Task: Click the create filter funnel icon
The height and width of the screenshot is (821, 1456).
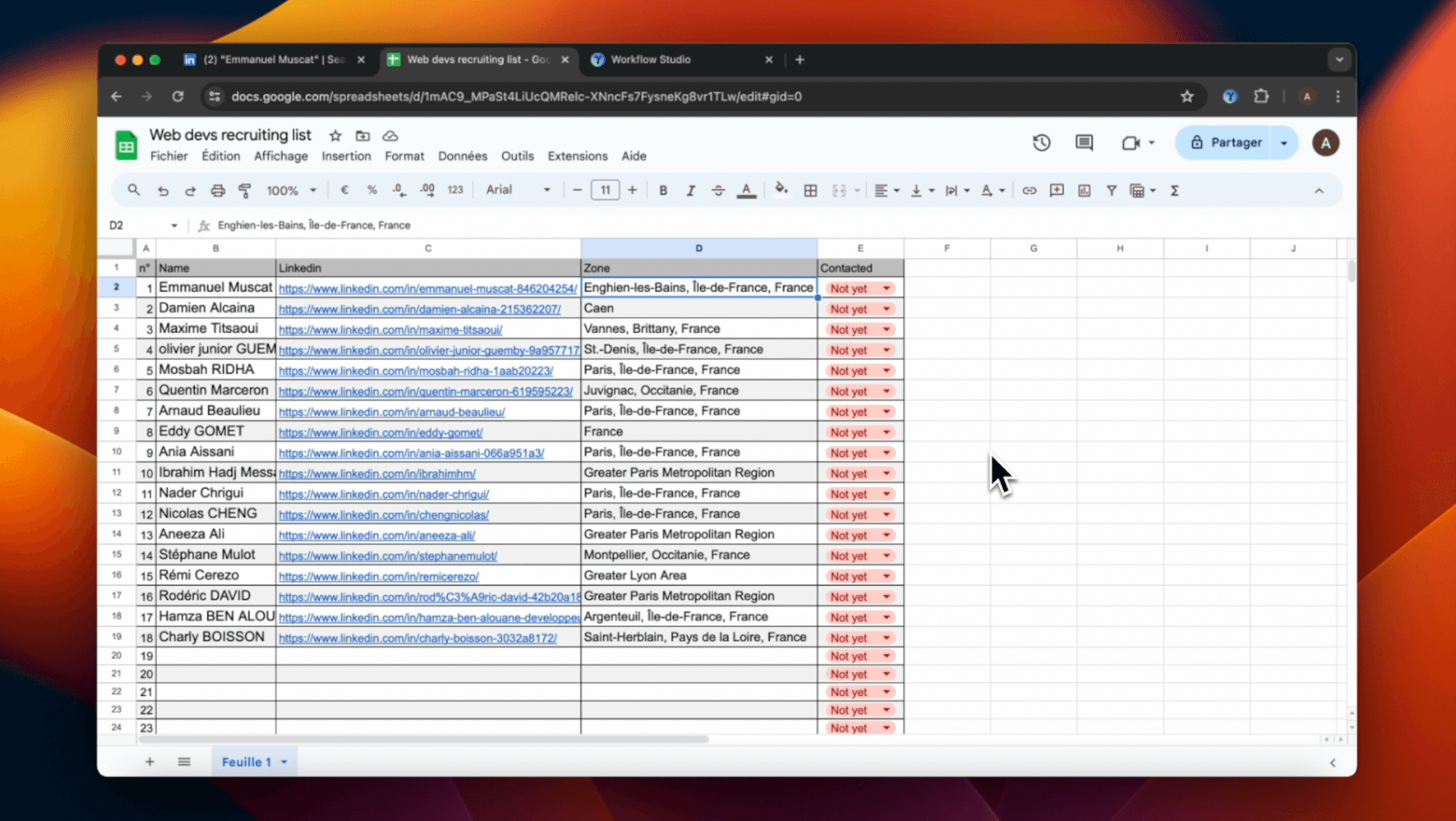Action: point(1111,190)
